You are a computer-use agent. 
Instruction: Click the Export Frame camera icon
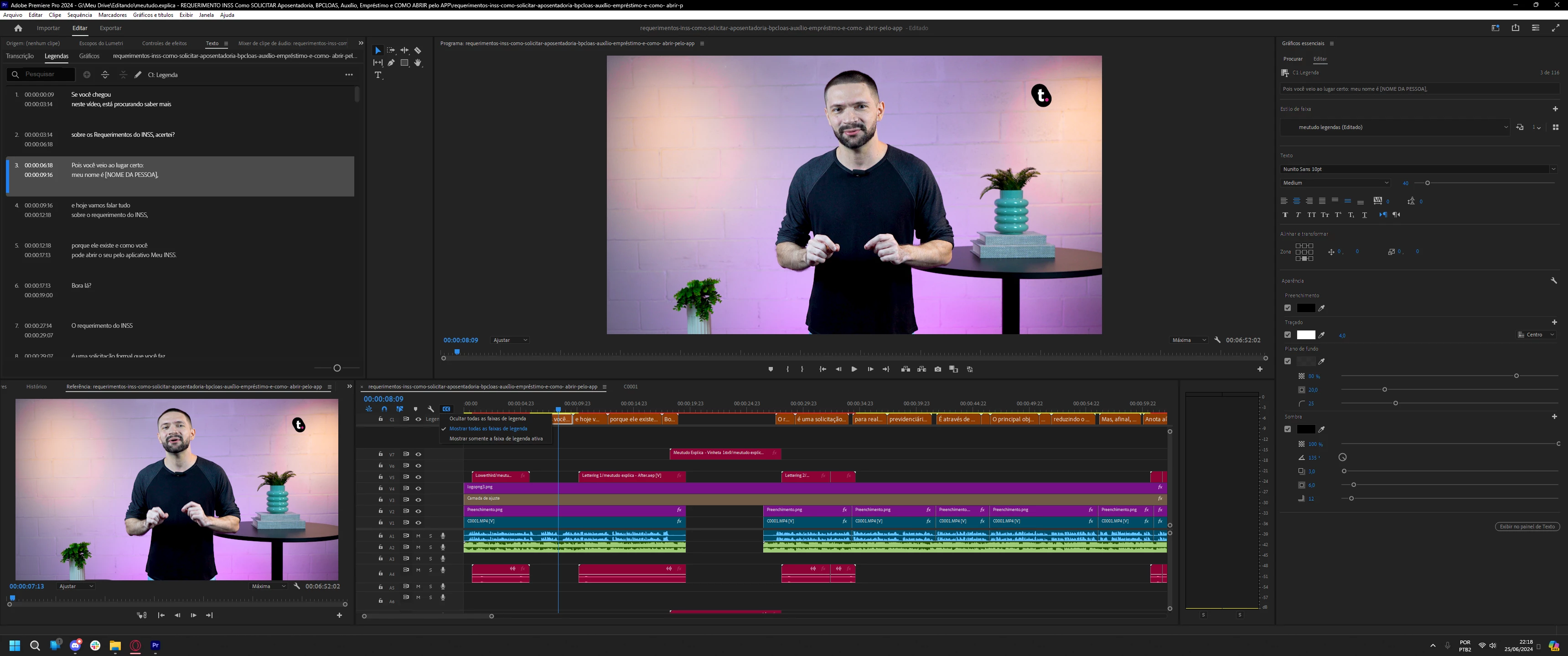click(x=937, y=369)
